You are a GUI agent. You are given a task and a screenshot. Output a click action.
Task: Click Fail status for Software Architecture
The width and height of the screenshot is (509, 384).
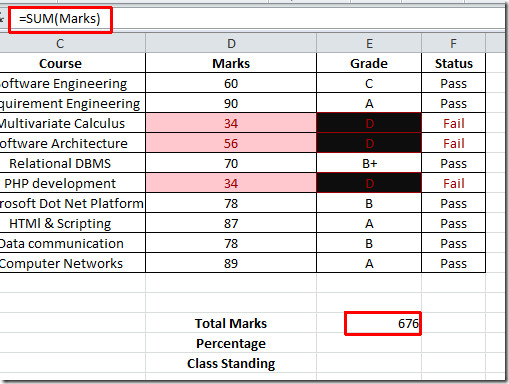(x=453, y=143)
